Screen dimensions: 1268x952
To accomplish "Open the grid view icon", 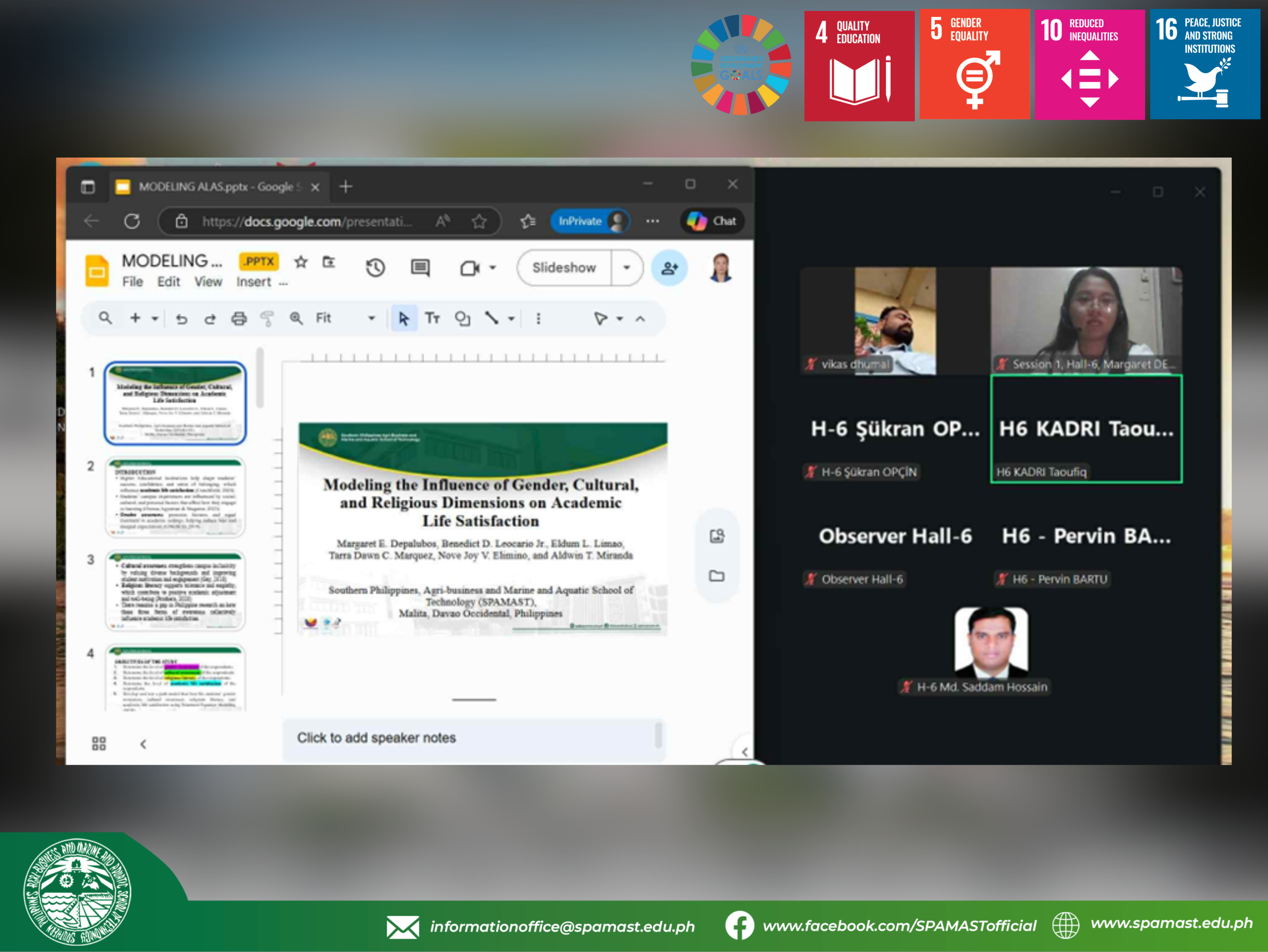I will point(99,743).
